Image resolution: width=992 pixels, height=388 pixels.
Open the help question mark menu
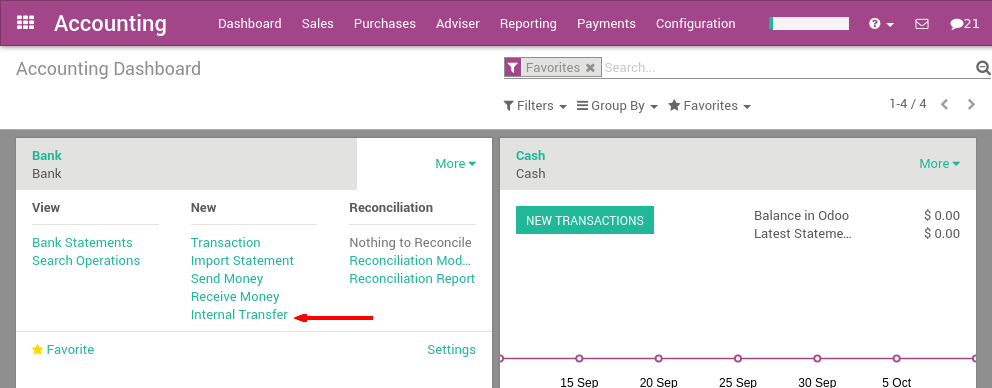pos(881,24)
